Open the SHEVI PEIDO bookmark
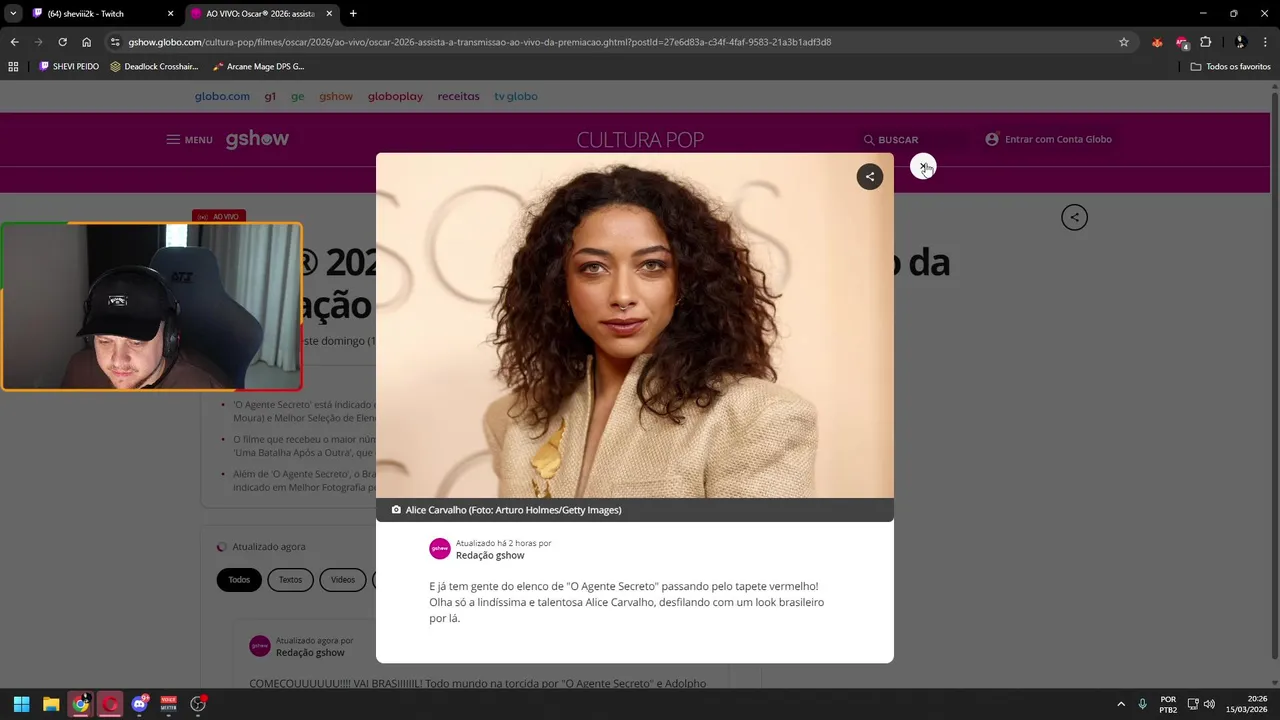Image resolution: width=1280 pixels, height=720 pixels. [69, 67]
